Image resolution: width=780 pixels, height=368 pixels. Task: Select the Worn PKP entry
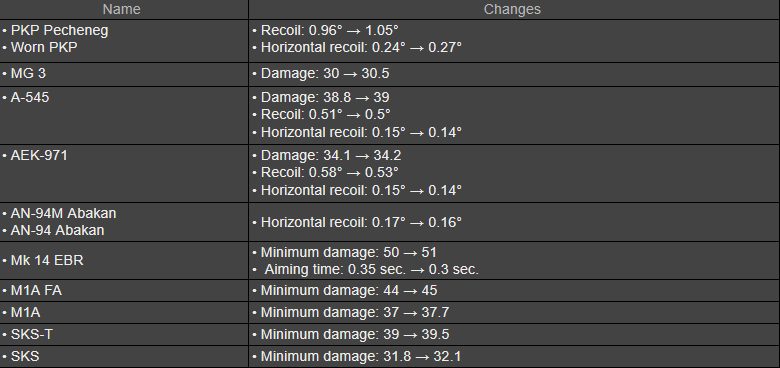coord(44,47)
